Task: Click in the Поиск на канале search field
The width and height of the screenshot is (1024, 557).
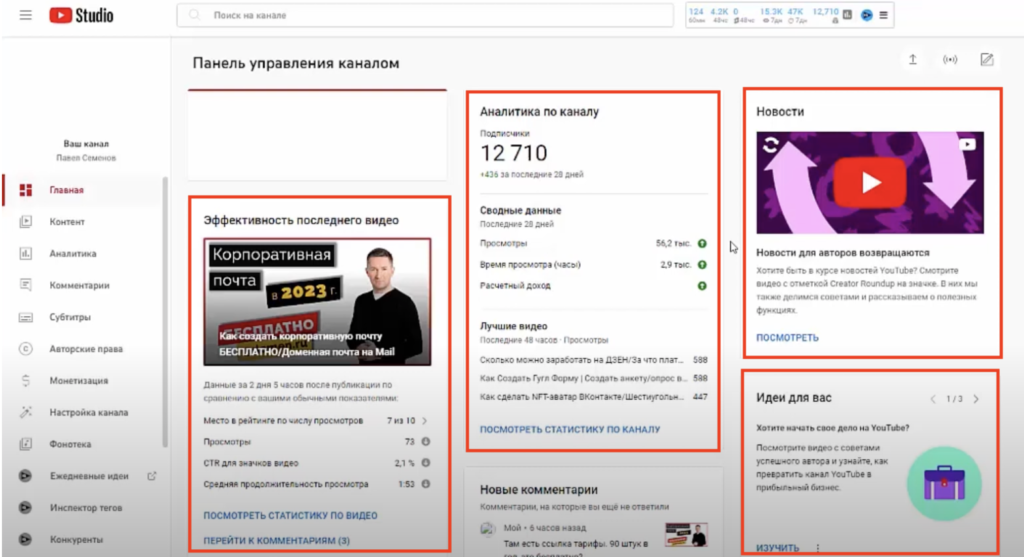Action: click(x=430, y=16)
